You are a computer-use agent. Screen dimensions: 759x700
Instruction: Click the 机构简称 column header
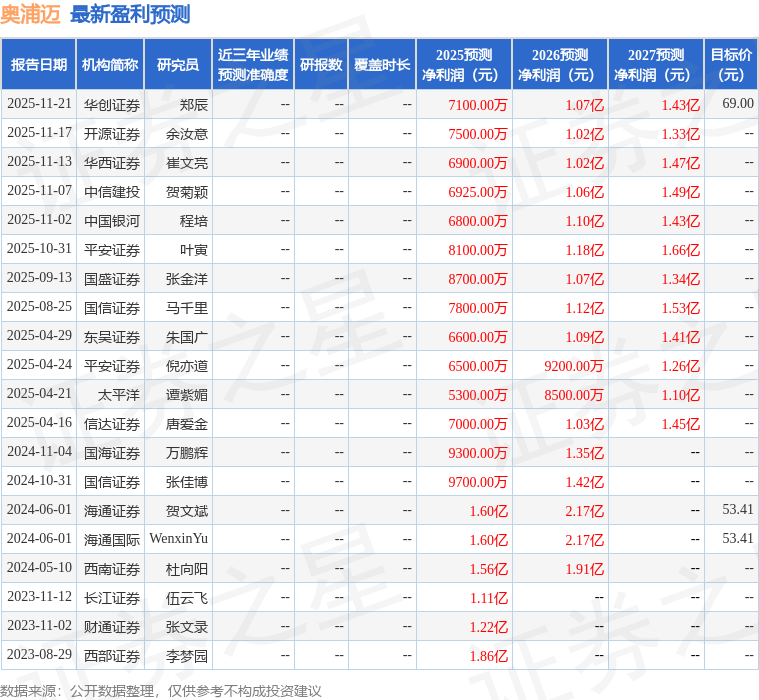click(x=110, y=65)
